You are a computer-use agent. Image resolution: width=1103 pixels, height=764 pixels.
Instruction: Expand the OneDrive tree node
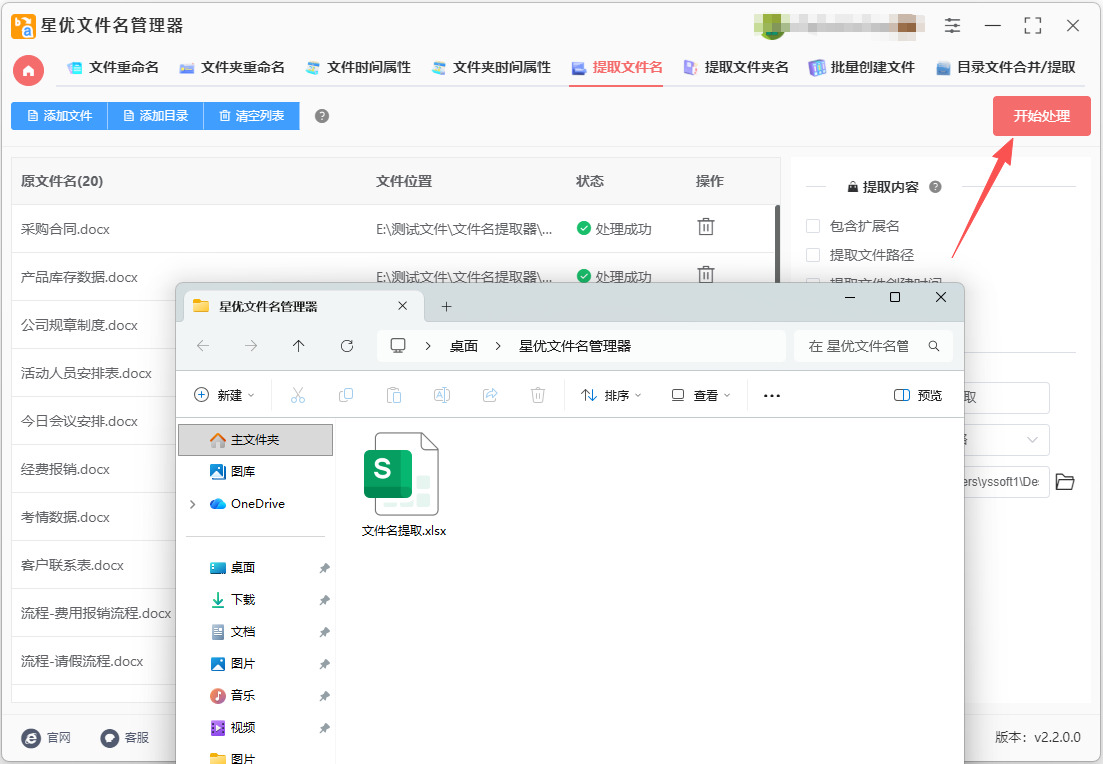[192, 504]
